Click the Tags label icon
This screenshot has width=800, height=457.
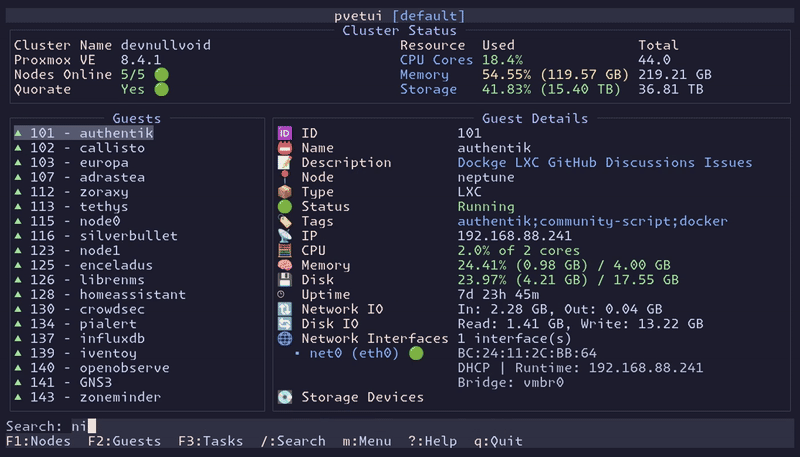[x=285, y=221]
